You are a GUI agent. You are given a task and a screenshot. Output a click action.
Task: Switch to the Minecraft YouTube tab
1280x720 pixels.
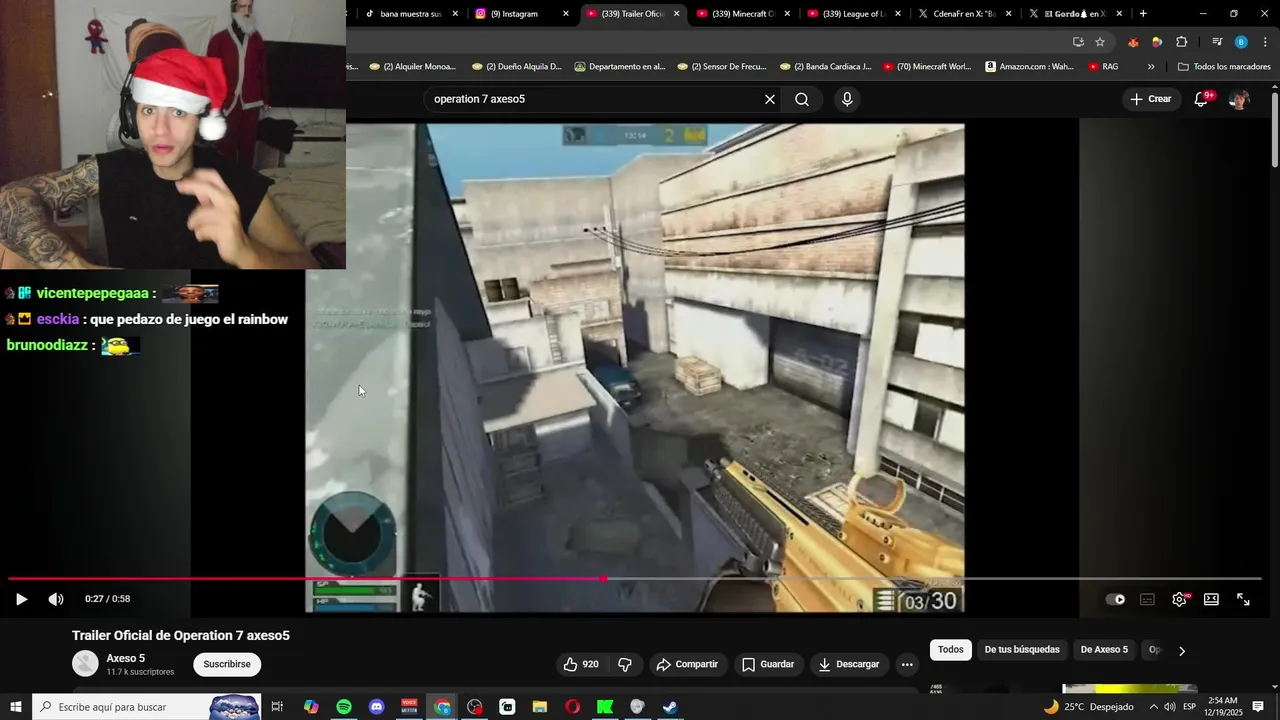click(x=740, y=14)
